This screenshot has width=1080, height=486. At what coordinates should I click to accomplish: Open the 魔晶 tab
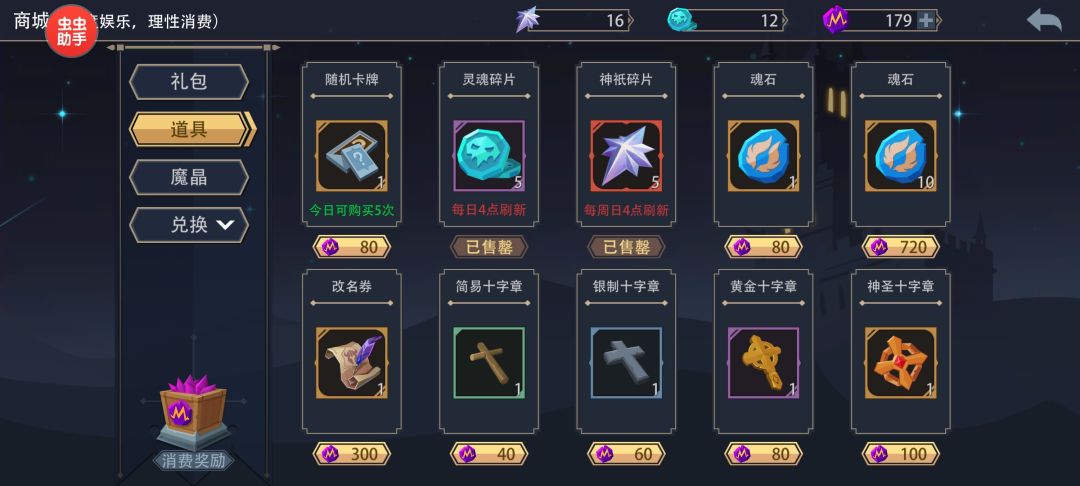pyautogui.click(x=189, y=177)
